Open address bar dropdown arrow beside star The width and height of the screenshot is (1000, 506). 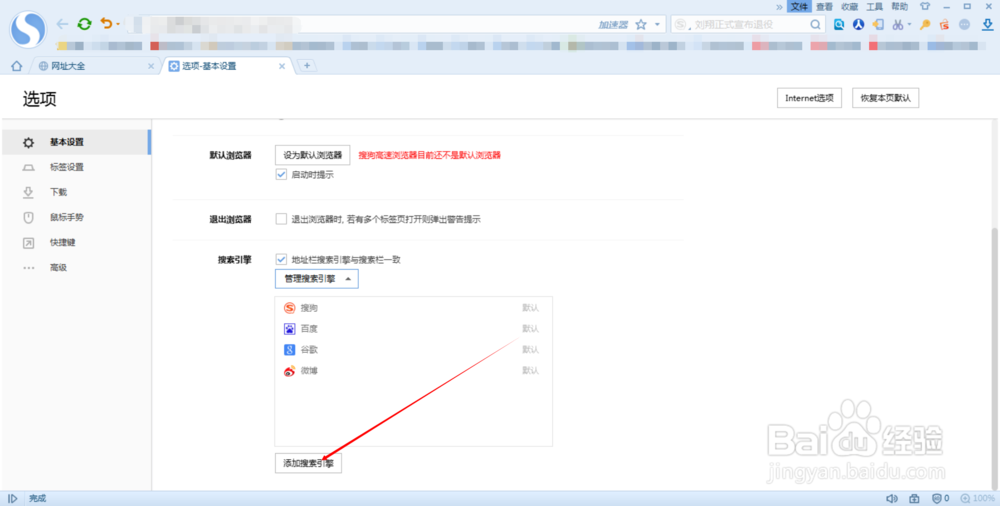point(657,24)
